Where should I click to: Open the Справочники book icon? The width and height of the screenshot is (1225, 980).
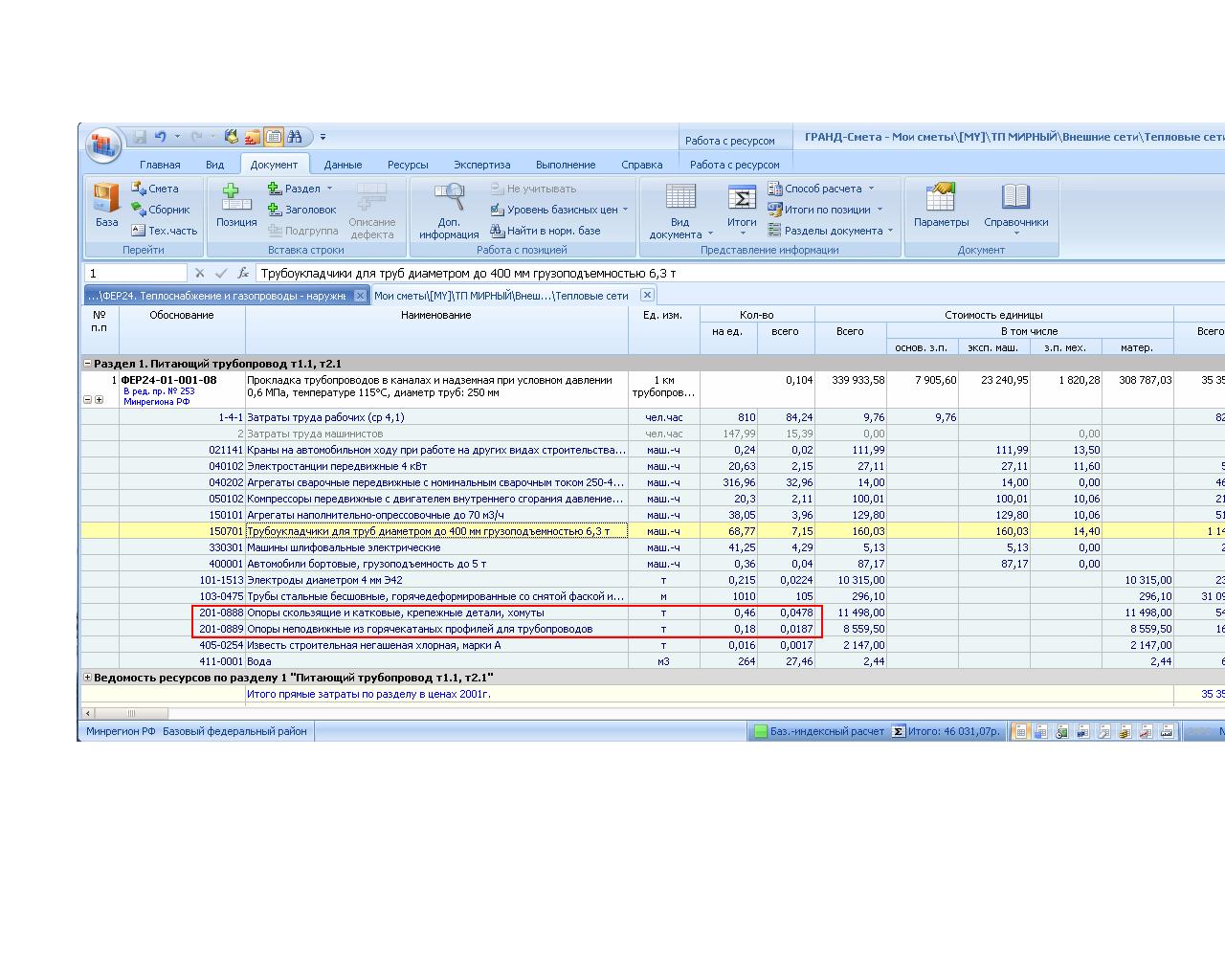coord(1015,205)
